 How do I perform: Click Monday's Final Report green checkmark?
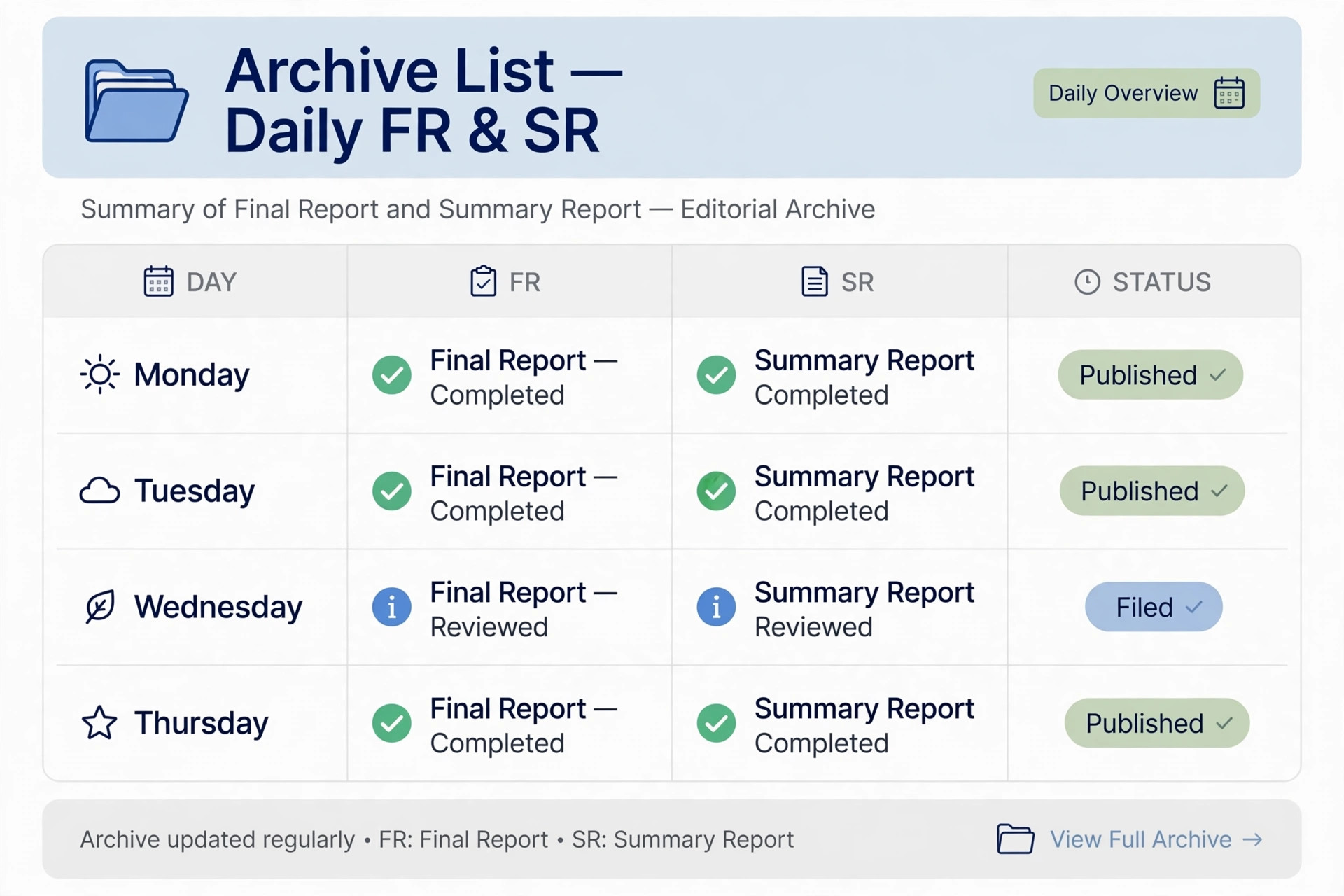click(392, 375)
